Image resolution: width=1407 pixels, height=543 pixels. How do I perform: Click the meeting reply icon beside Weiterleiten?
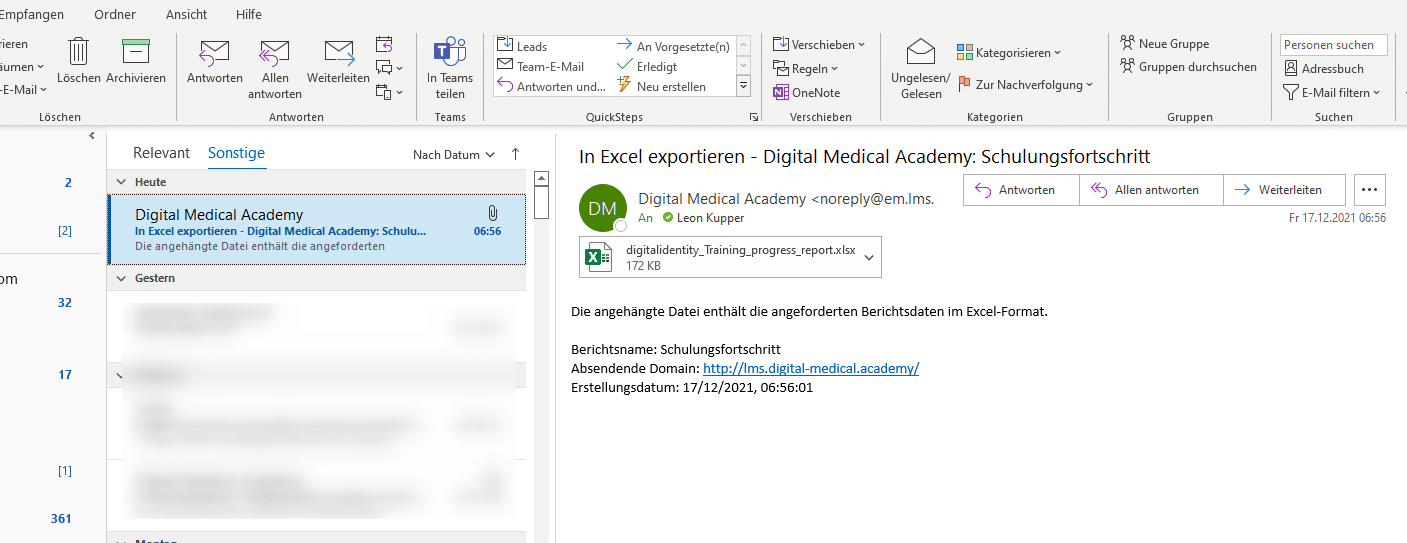[385, 44]
